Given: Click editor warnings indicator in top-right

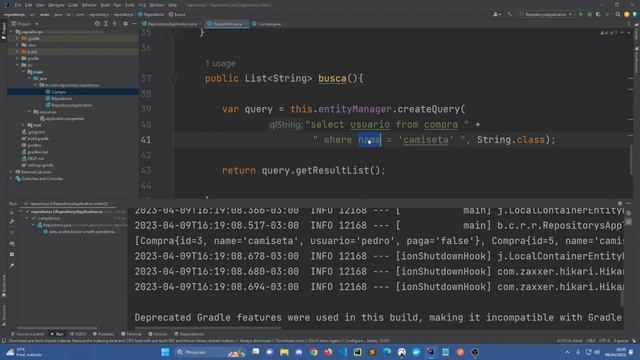Looking at the screenshot, I should [x=610, y=33].
